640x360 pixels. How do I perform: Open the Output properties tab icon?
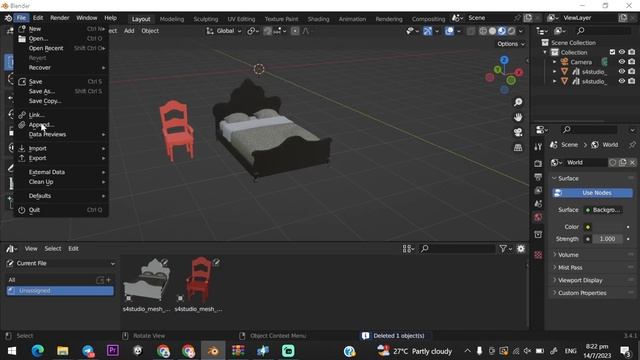click(538, 177)
